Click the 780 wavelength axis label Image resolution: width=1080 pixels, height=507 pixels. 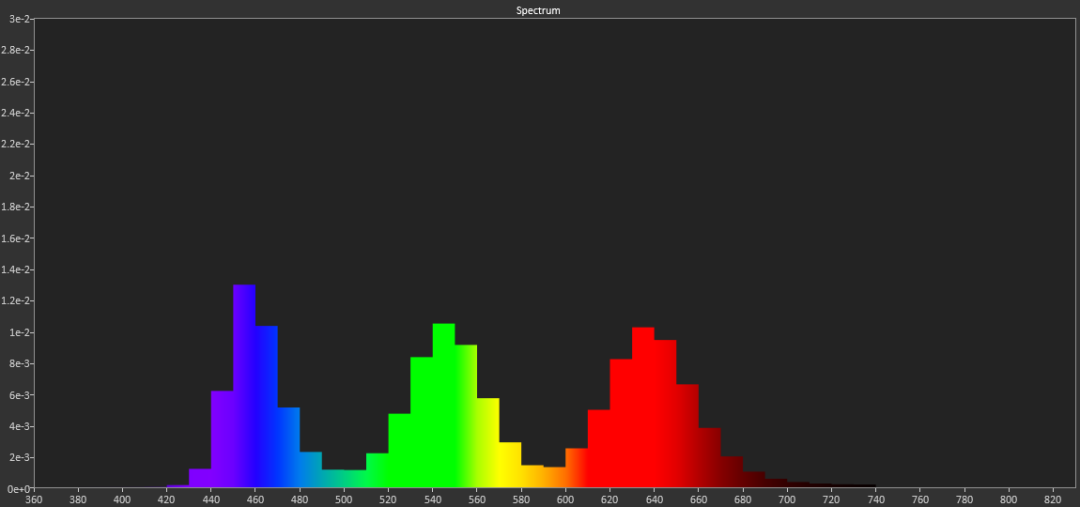point(964,499)
